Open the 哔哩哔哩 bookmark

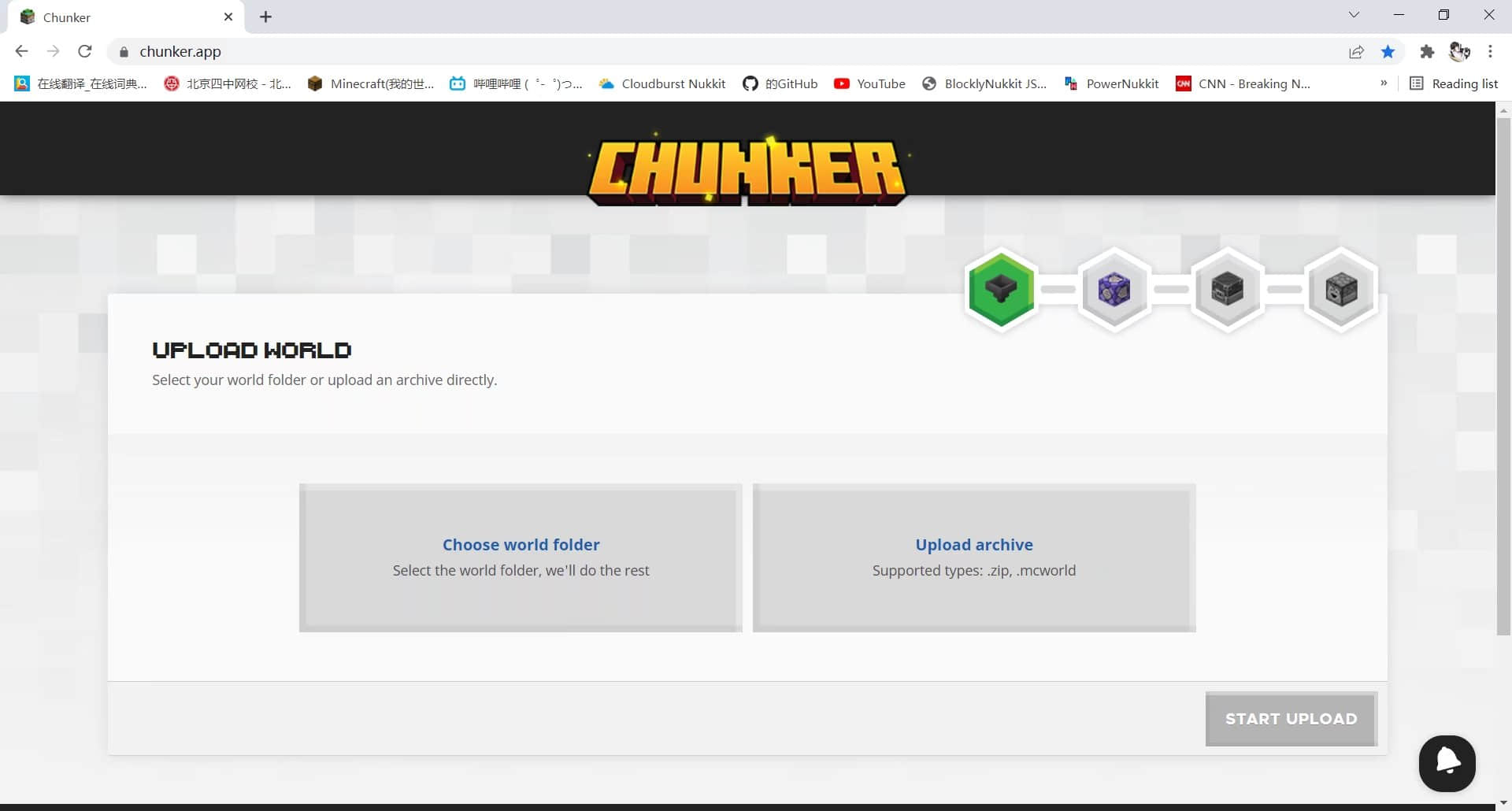[x=516, y=83]
